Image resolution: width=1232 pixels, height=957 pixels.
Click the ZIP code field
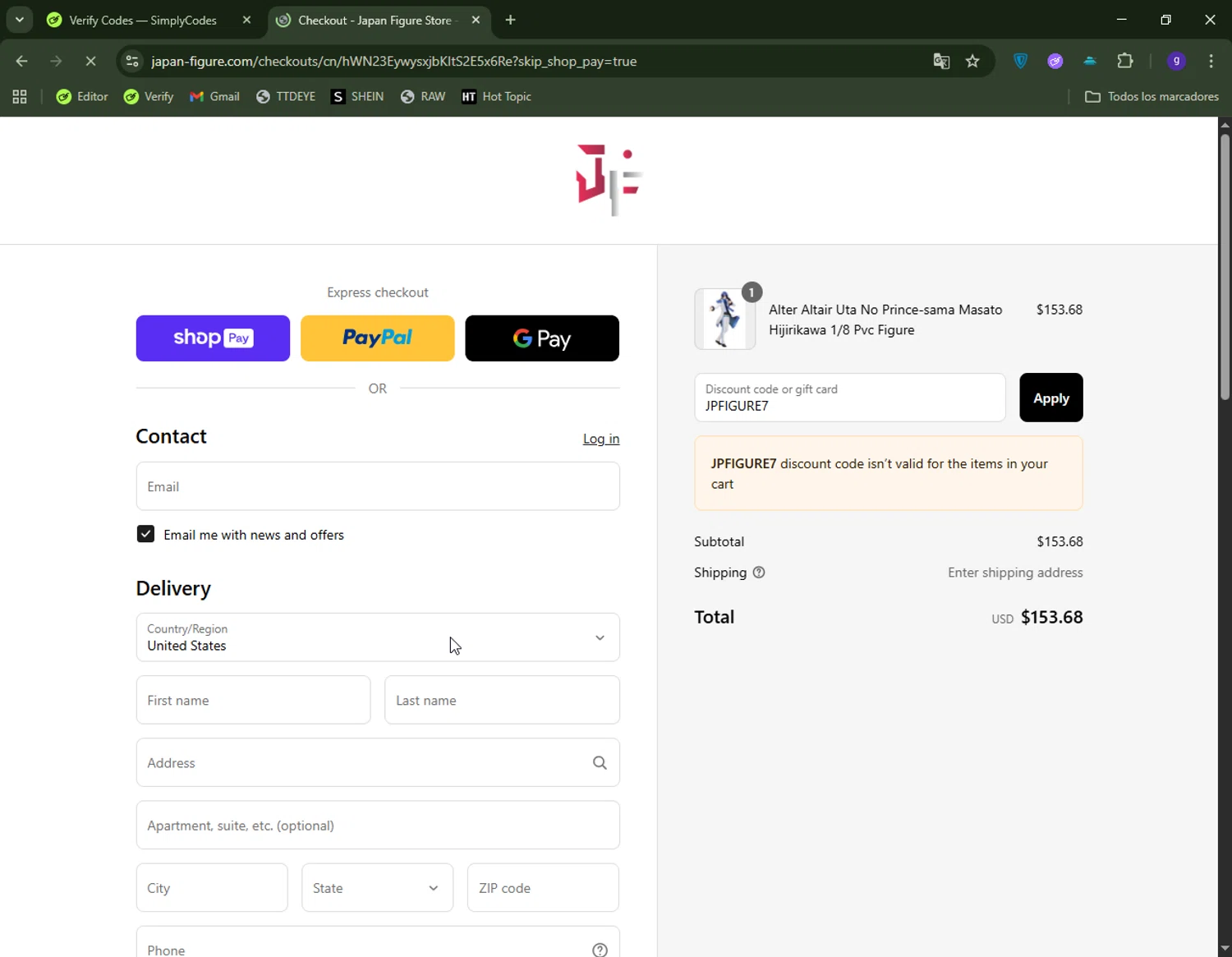(x=543, y=887)
